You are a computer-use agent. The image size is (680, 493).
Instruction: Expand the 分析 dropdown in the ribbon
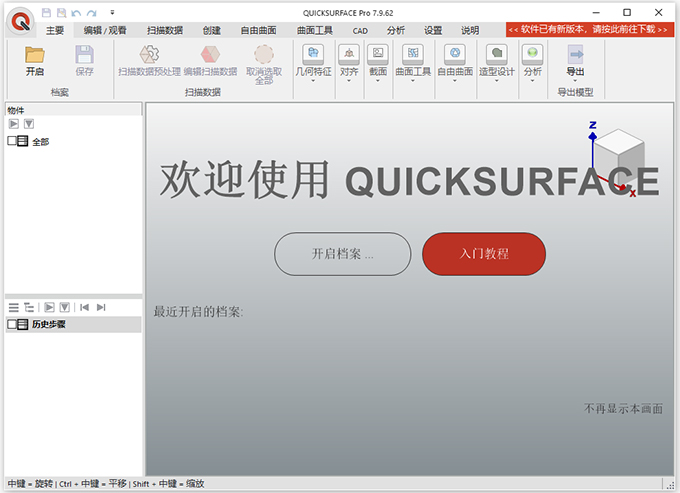[x=532, y=81]
